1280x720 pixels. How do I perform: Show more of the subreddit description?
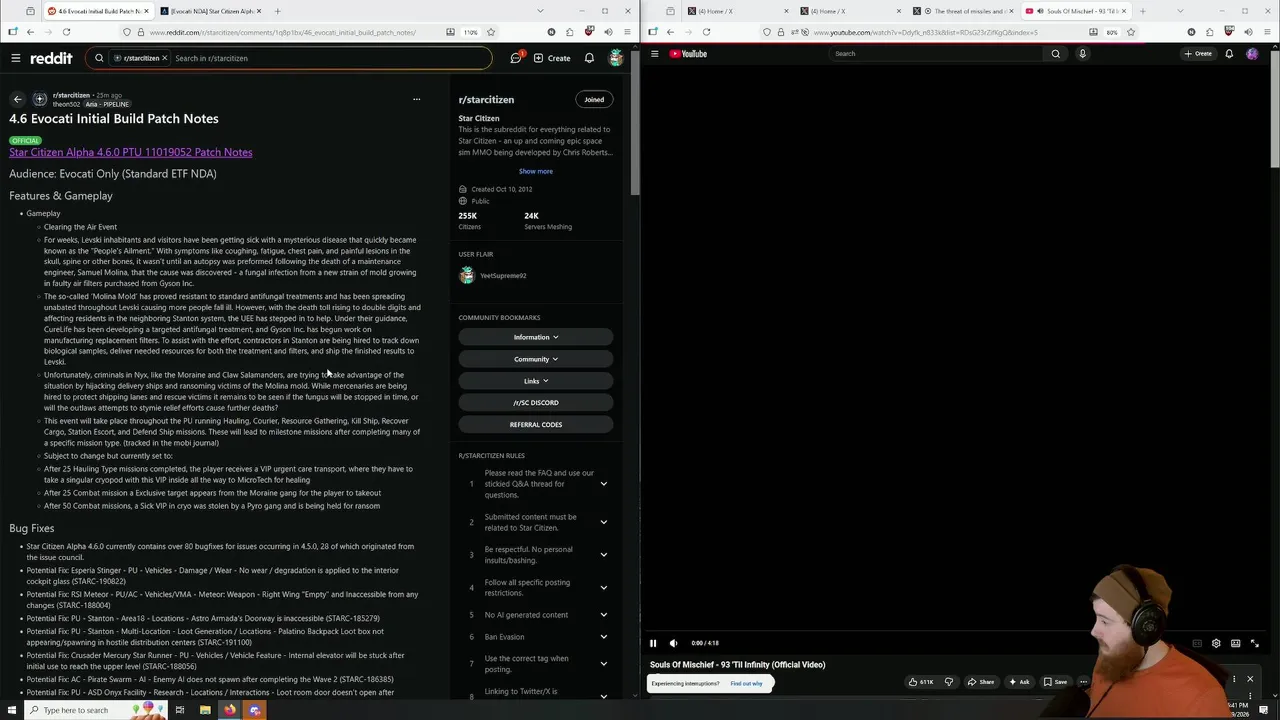point(535,171)
